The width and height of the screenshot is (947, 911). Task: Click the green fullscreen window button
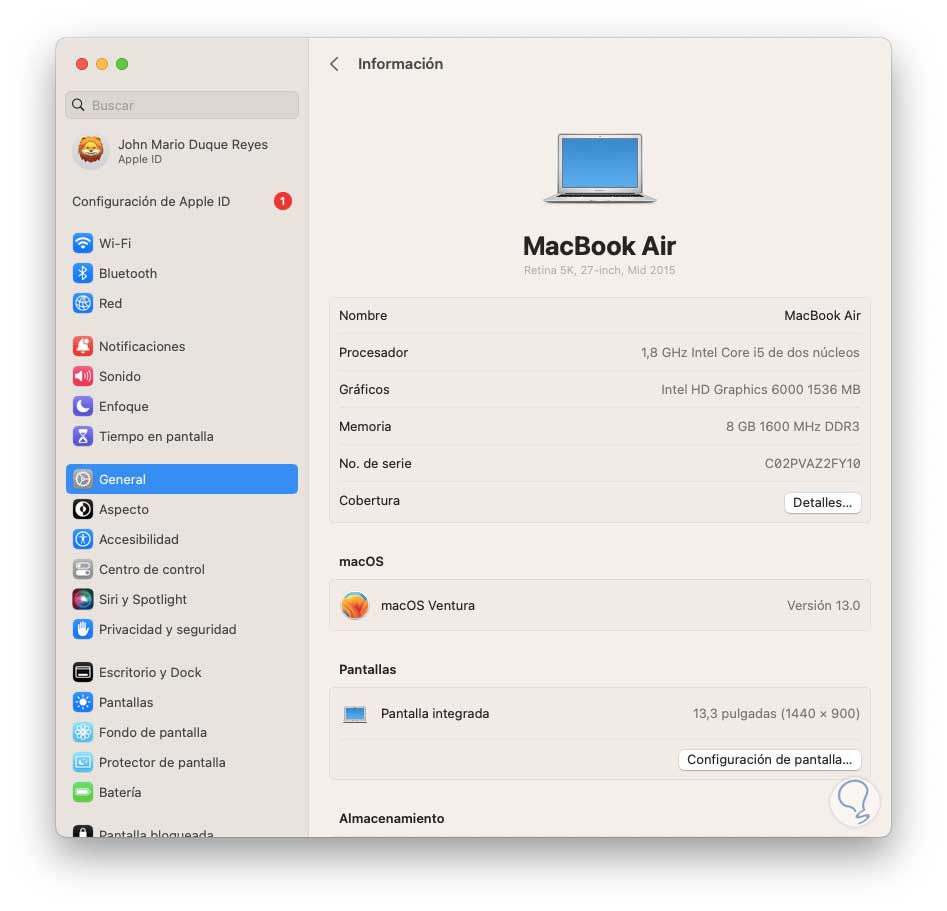click(x=122, y=64)
